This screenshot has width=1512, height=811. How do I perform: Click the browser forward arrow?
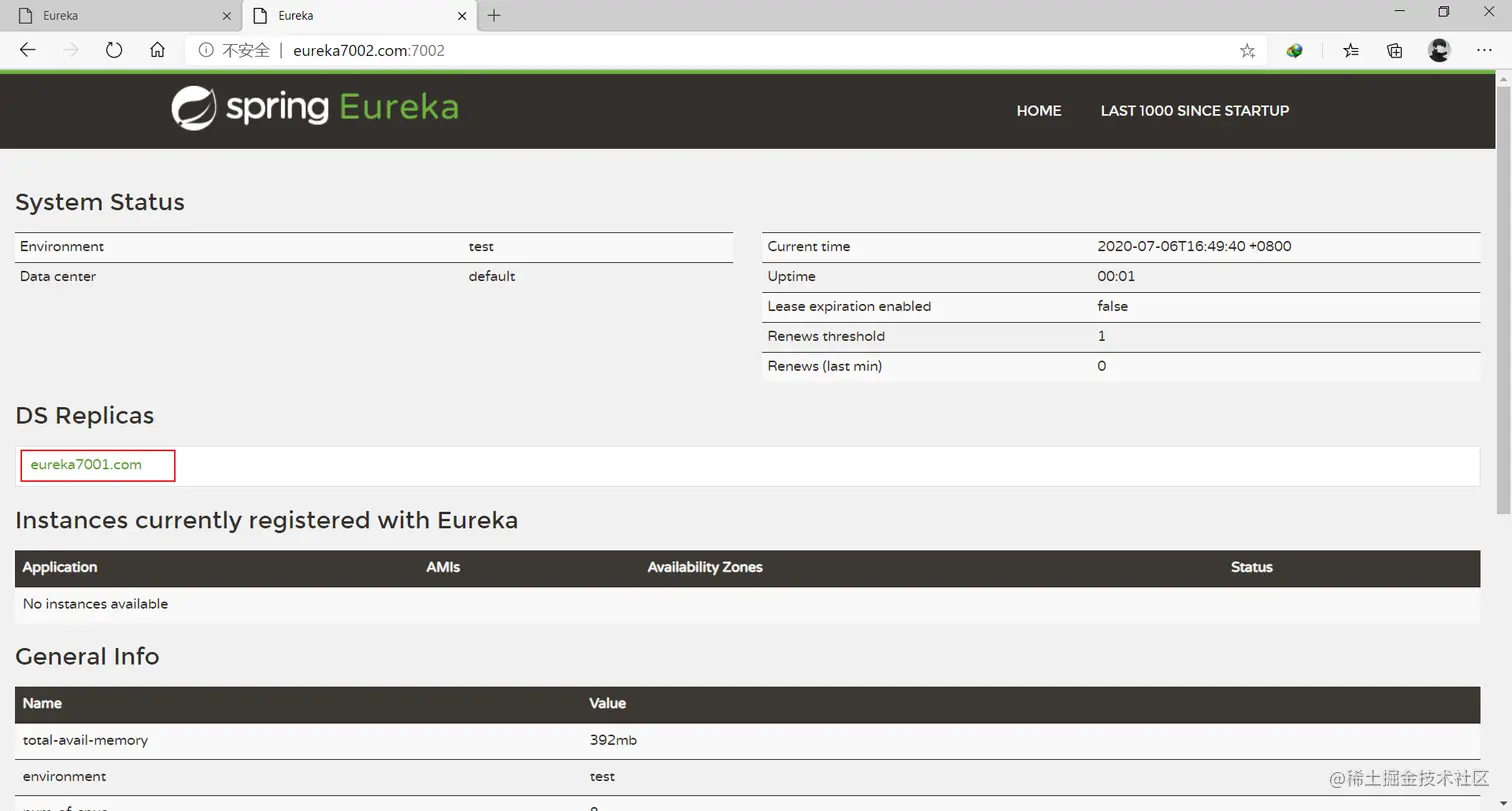[71, 50]
